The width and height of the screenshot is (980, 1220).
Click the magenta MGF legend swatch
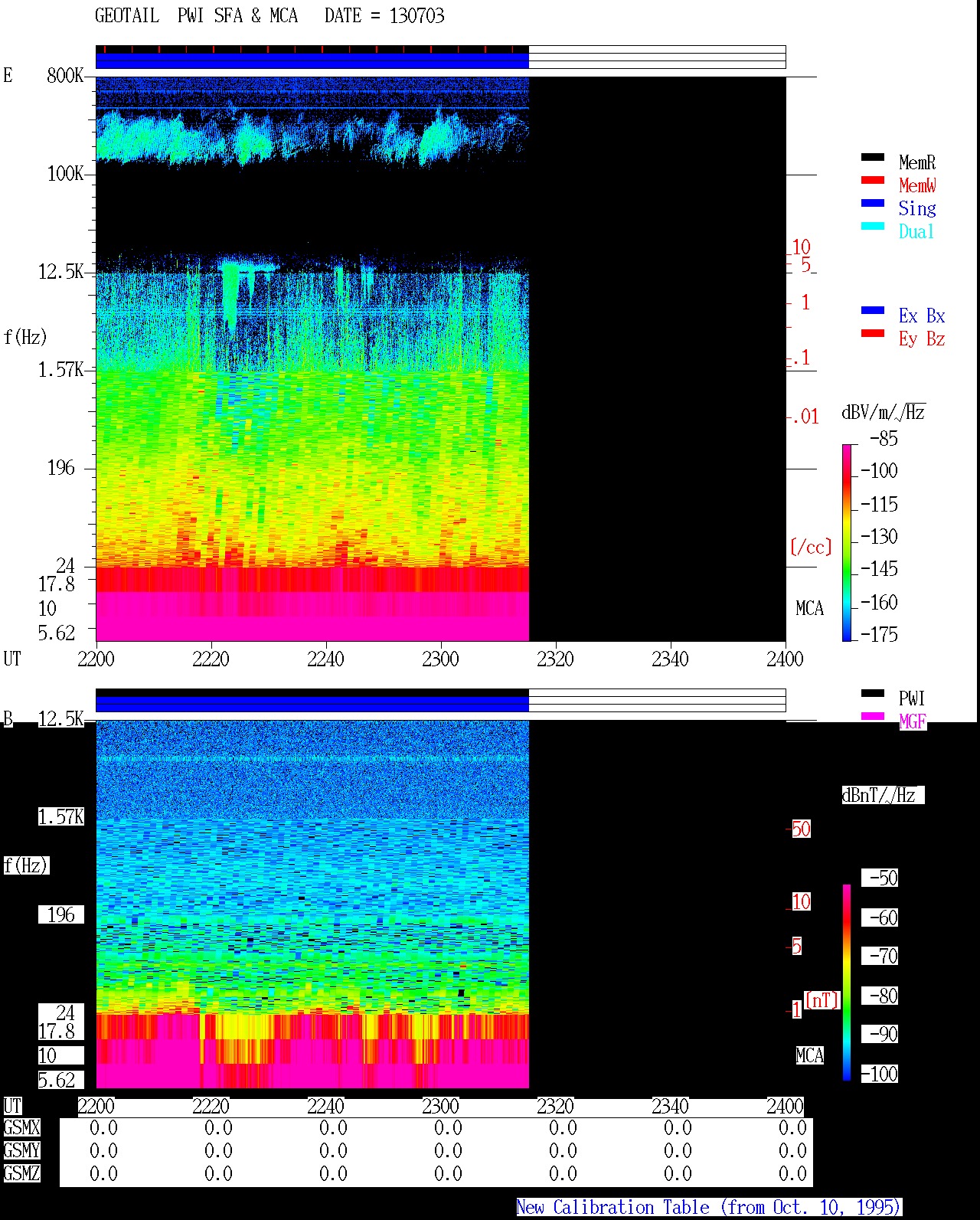click(x=873, y=716)
